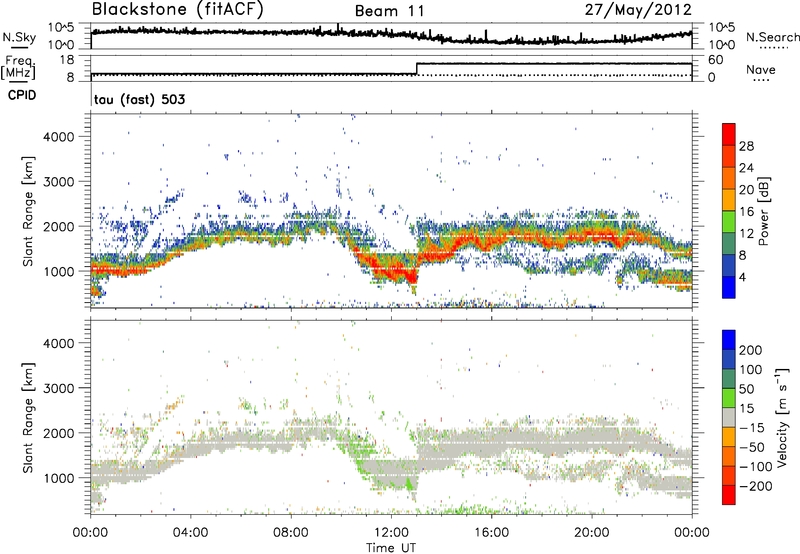Click the 'tau (fast) 503' text
Viewport: 800px width, 554px height.
pyautogui.click(x=140, y=99)
